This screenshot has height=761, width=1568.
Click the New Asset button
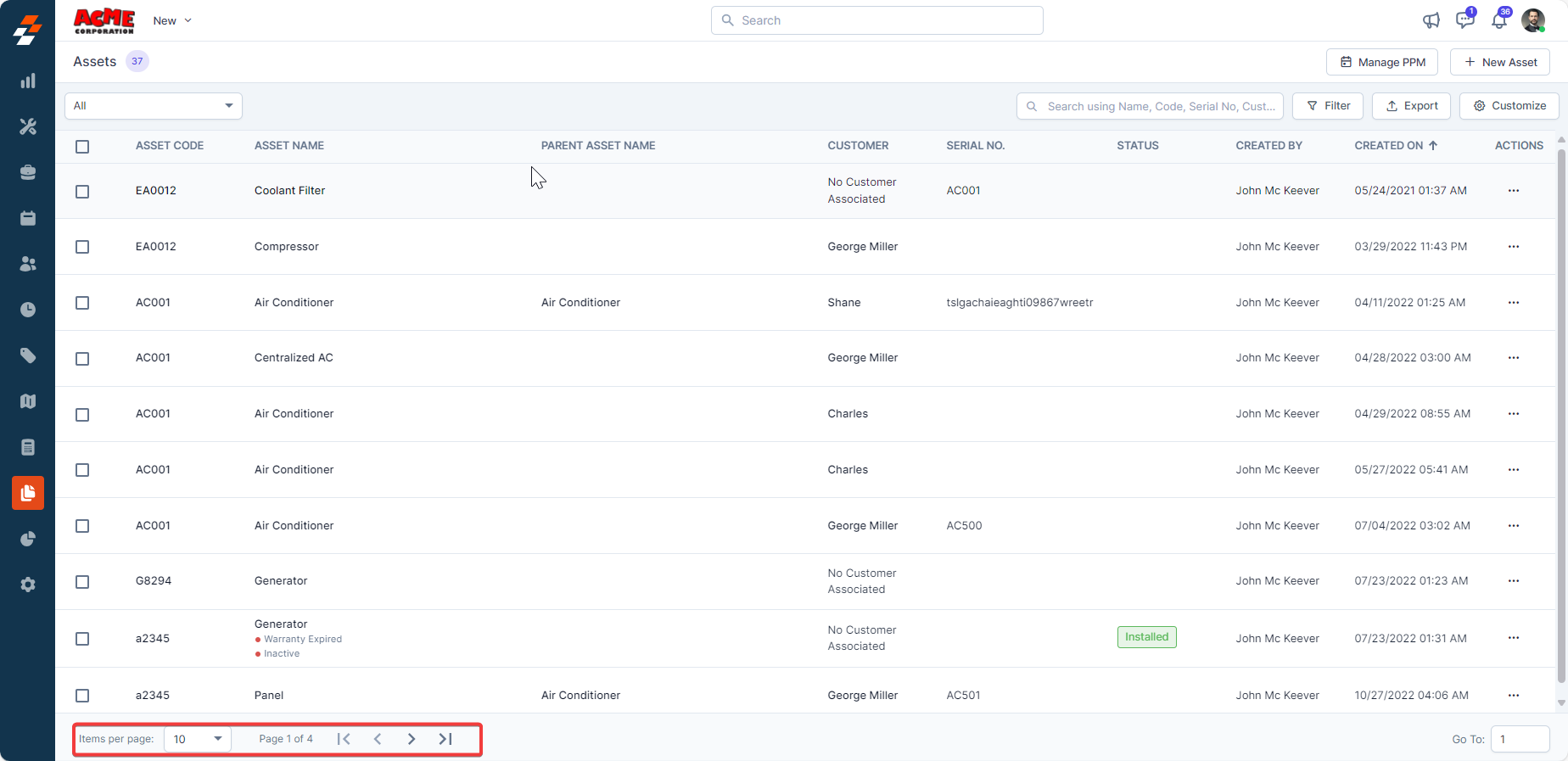click(x=1499, y=62)
